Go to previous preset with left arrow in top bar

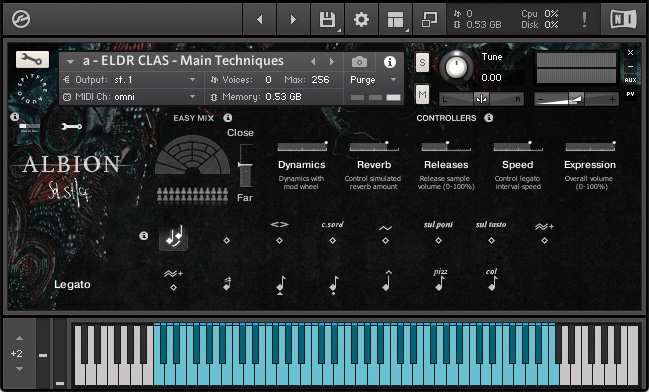(259, 19)
